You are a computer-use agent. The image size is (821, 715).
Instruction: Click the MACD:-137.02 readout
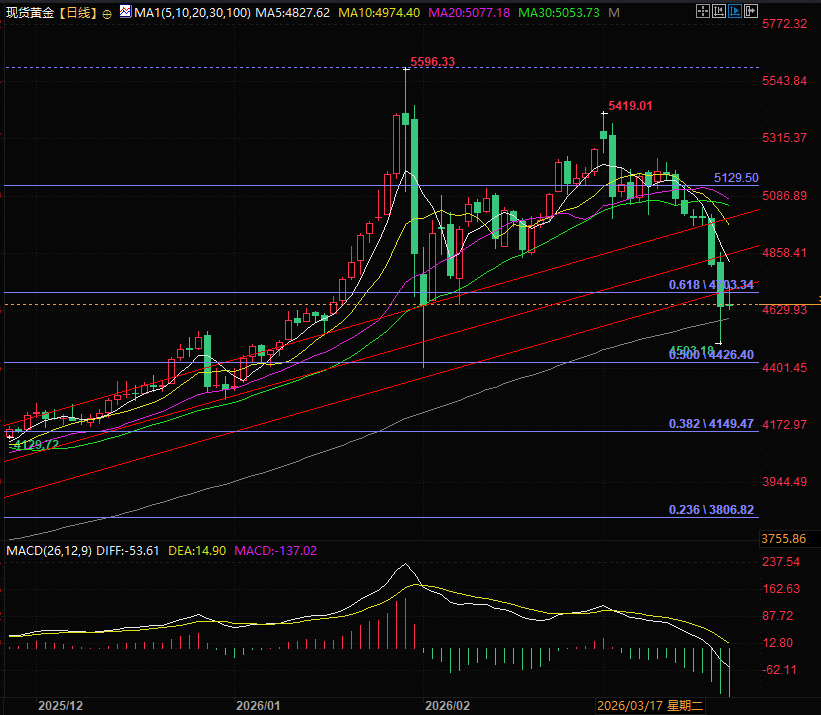pos(275,551)
